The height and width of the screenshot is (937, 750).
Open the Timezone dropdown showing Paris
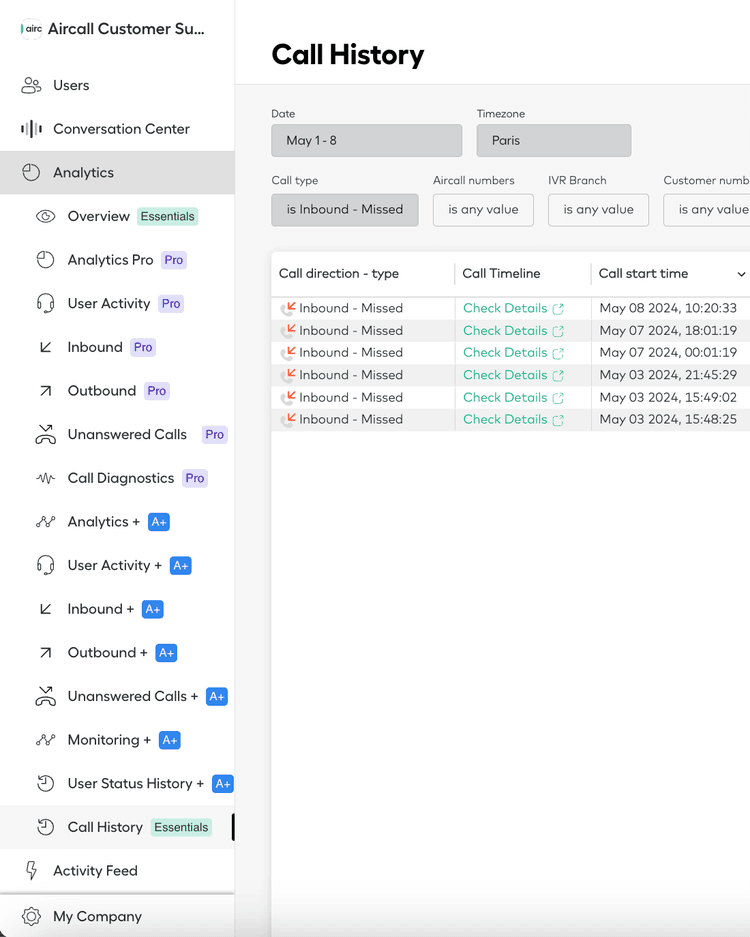click(x=553, y=141)
